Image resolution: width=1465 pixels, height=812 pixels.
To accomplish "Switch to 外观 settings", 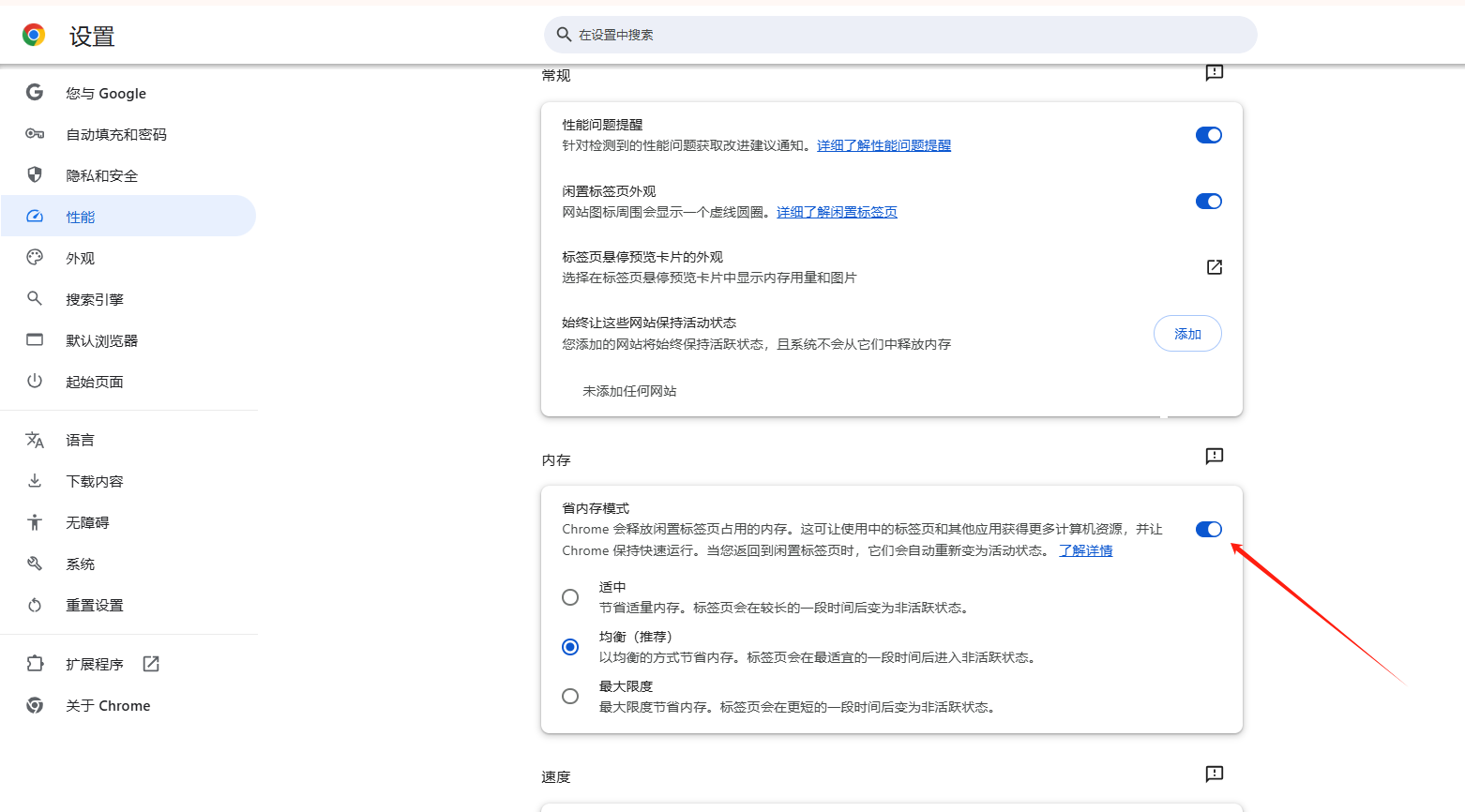I will (x=128, y=258).
